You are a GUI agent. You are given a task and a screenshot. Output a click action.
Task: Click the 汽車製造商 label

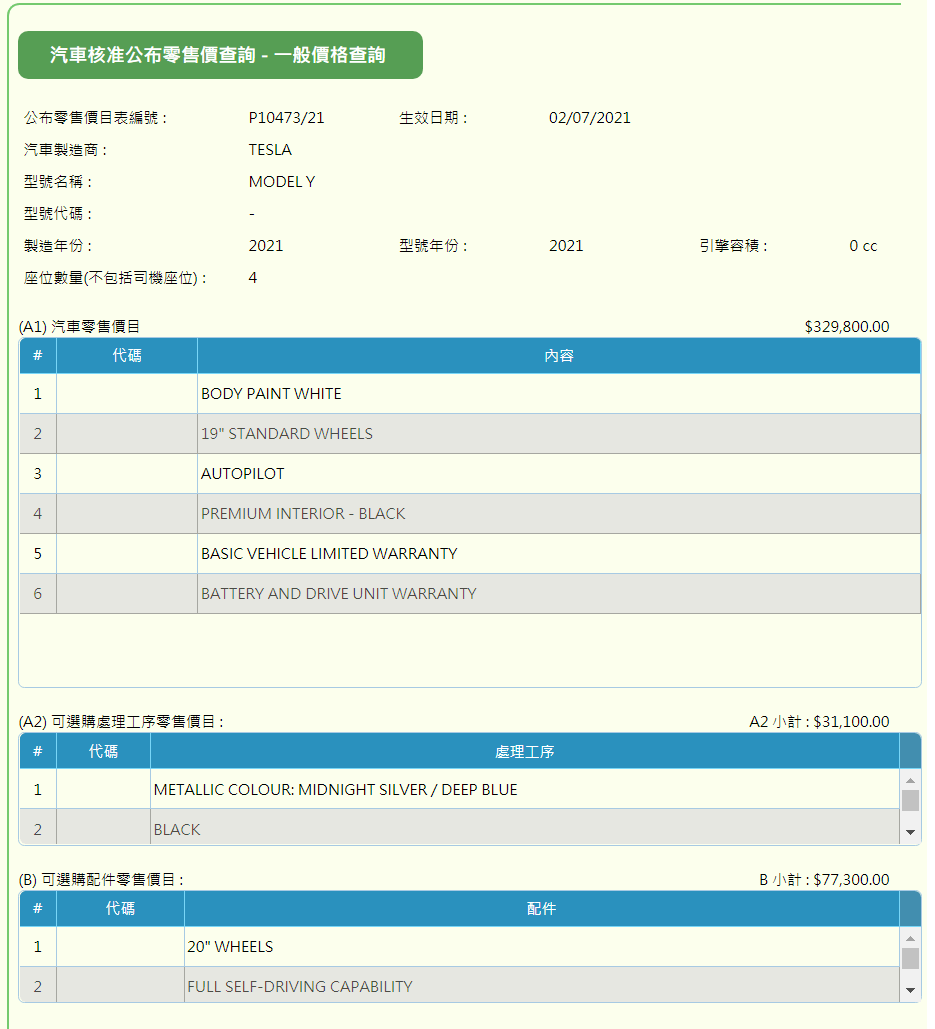66,150
